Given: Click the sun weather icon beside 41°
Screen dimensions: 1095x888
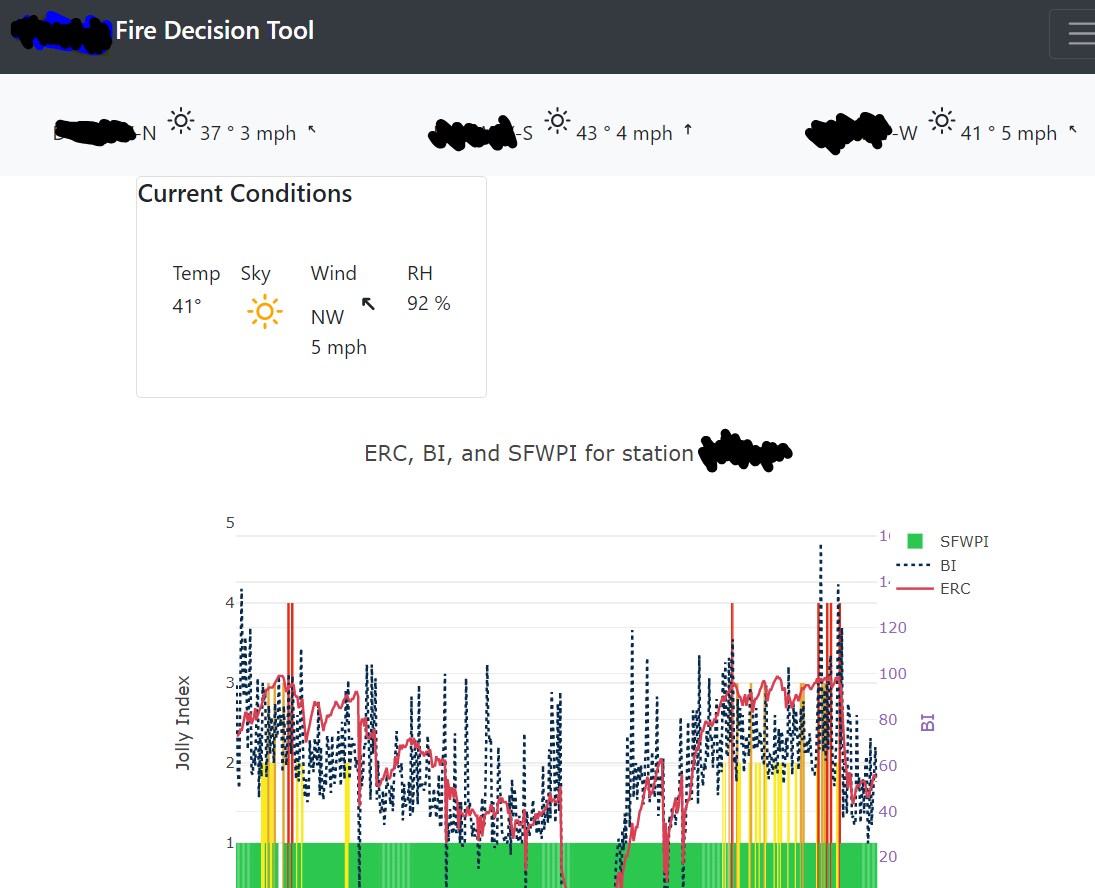Looking at the screenshot, I should point(941,120).
